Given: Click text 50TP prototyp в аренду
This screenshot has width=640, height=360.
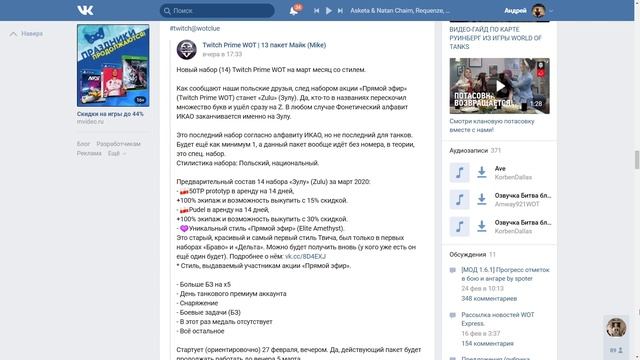Looking at the screenshot, I should 241,191.
